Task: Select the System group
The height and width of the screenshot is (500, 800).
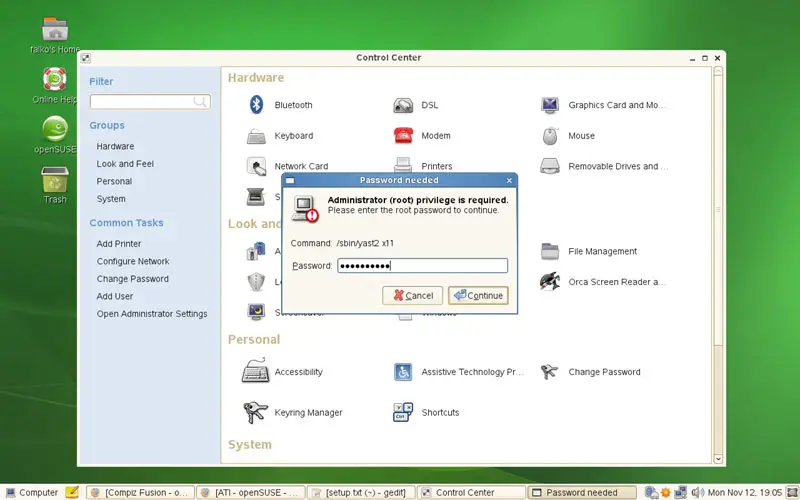Action: 111,199
